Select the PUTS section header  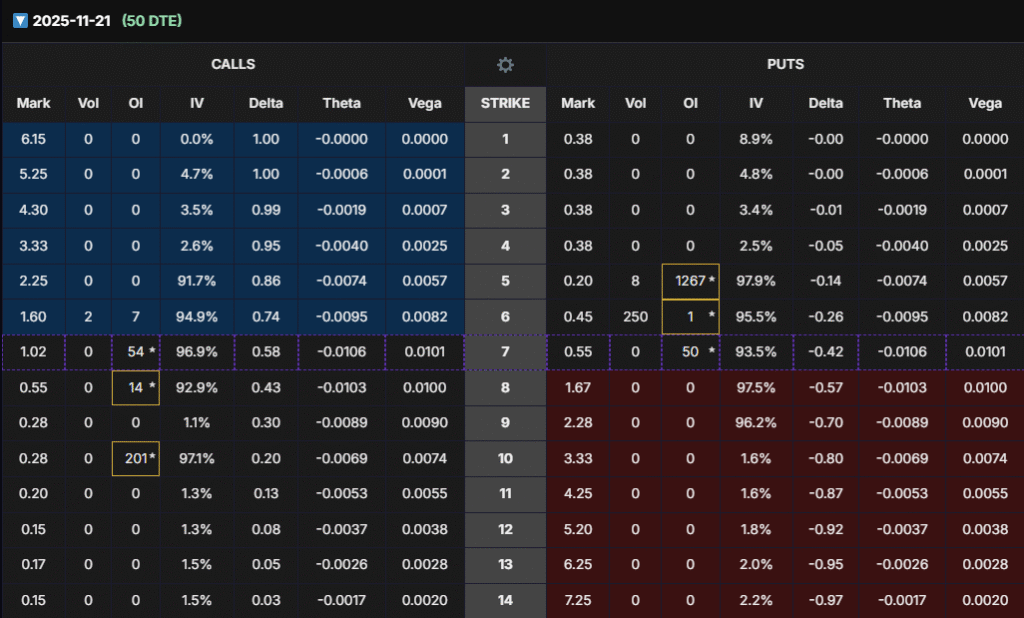[785, 64]
